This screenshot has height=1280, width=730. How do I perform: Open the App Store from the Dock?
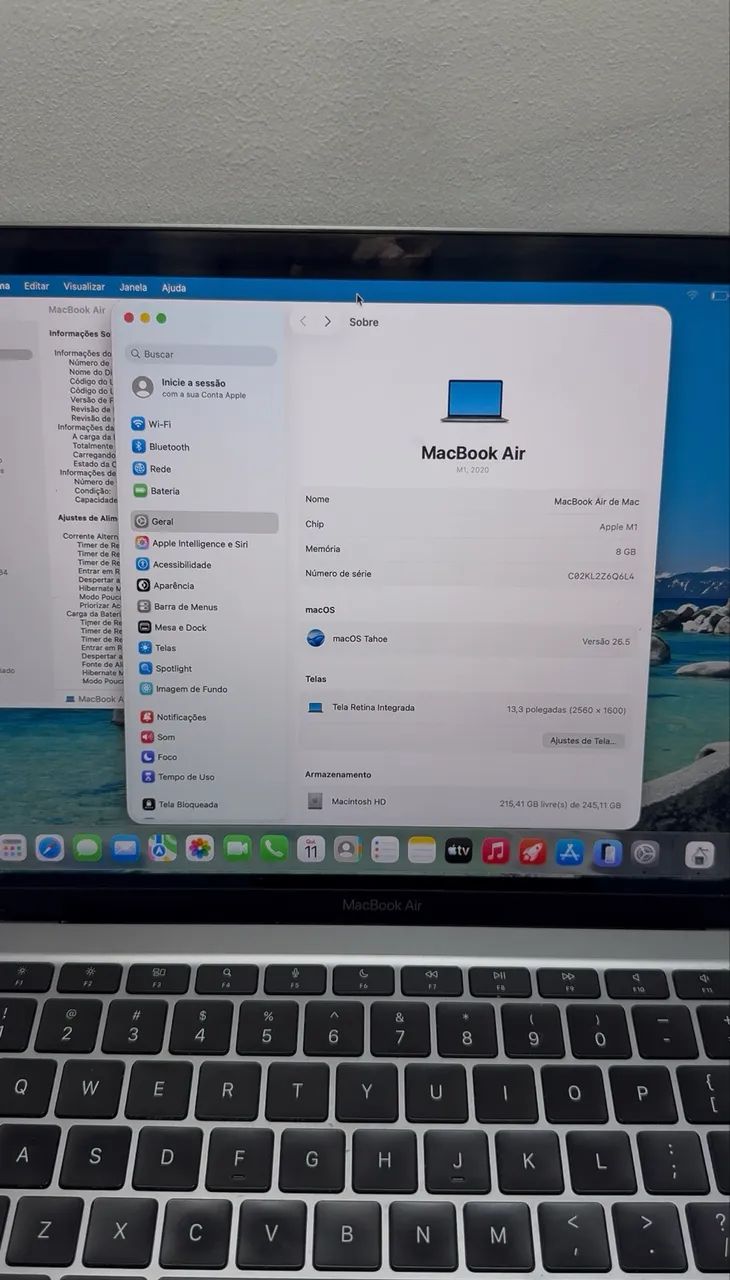[x=569, y=852]
